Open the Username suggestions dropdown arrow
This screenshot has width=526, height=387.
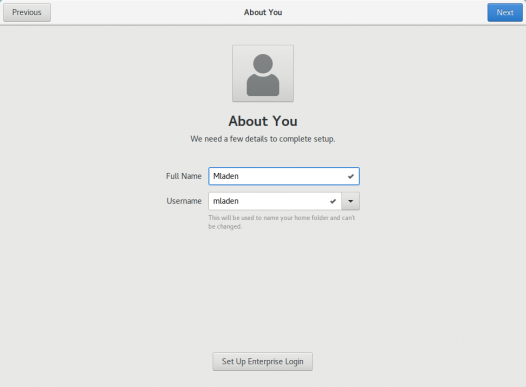pyautogui.click(x=351, y=201)
